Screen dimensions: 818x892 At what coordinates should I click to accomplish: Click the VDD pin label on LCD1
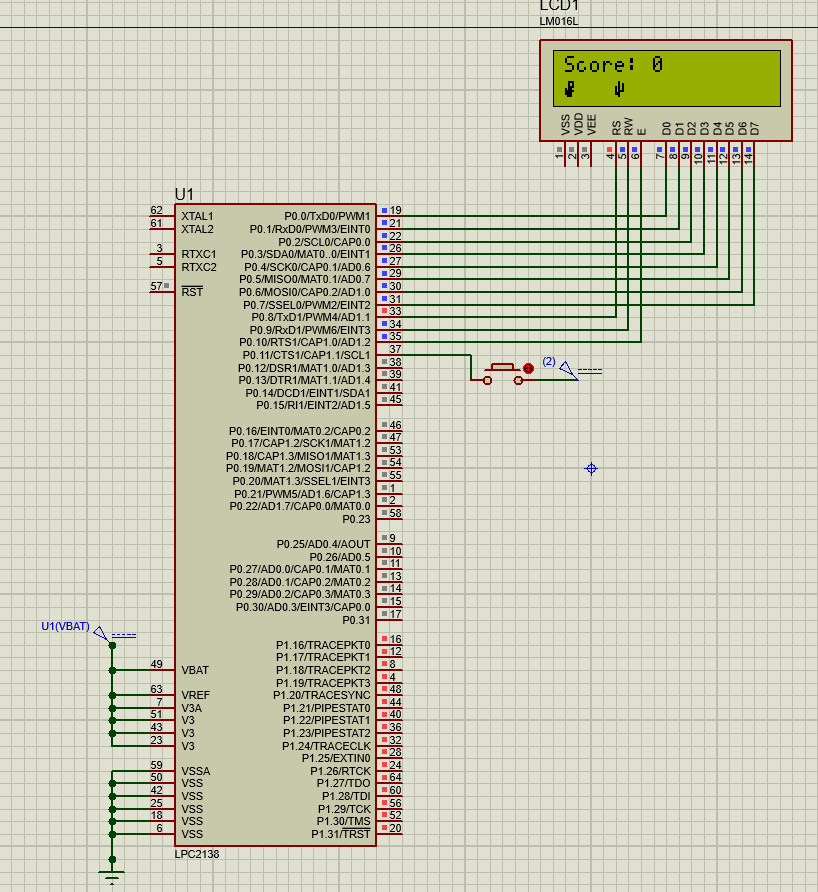pos(578,125)
